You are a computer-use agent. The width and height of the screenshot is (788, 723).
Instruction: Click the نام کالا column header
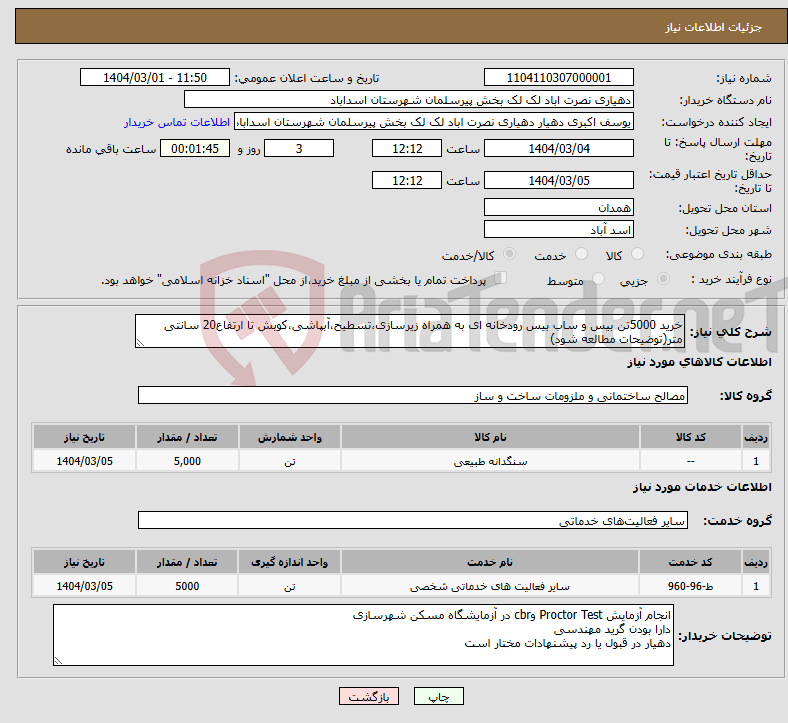[490, 437]
